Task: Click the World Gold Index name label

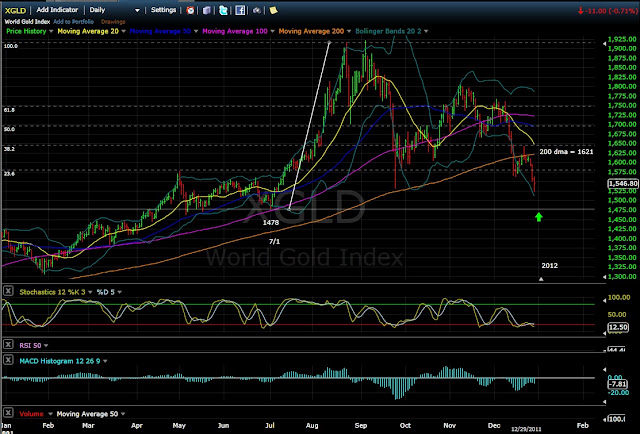Action: click(x=27, y=22)
